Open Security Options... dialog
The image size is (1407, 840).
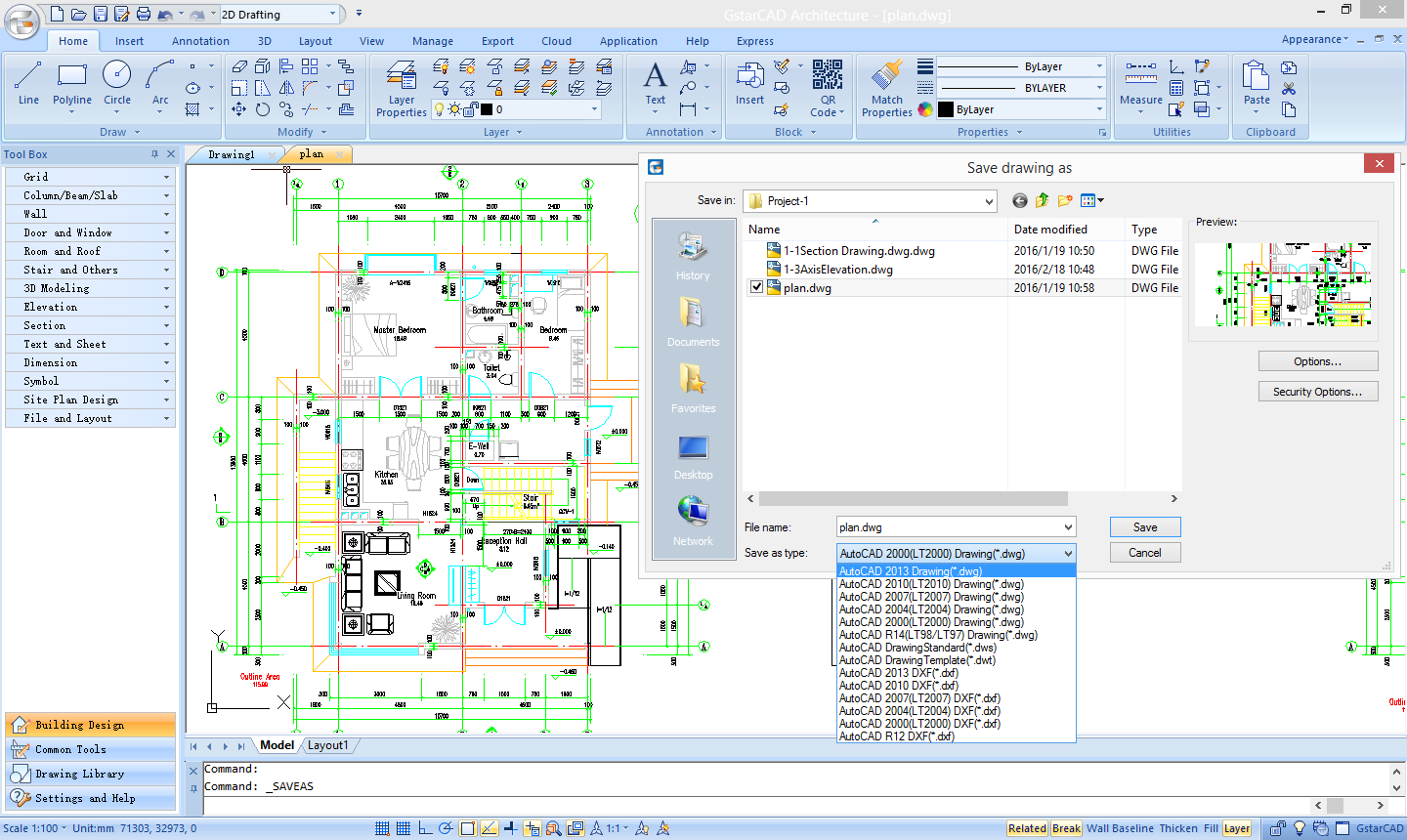(1318, 392)
